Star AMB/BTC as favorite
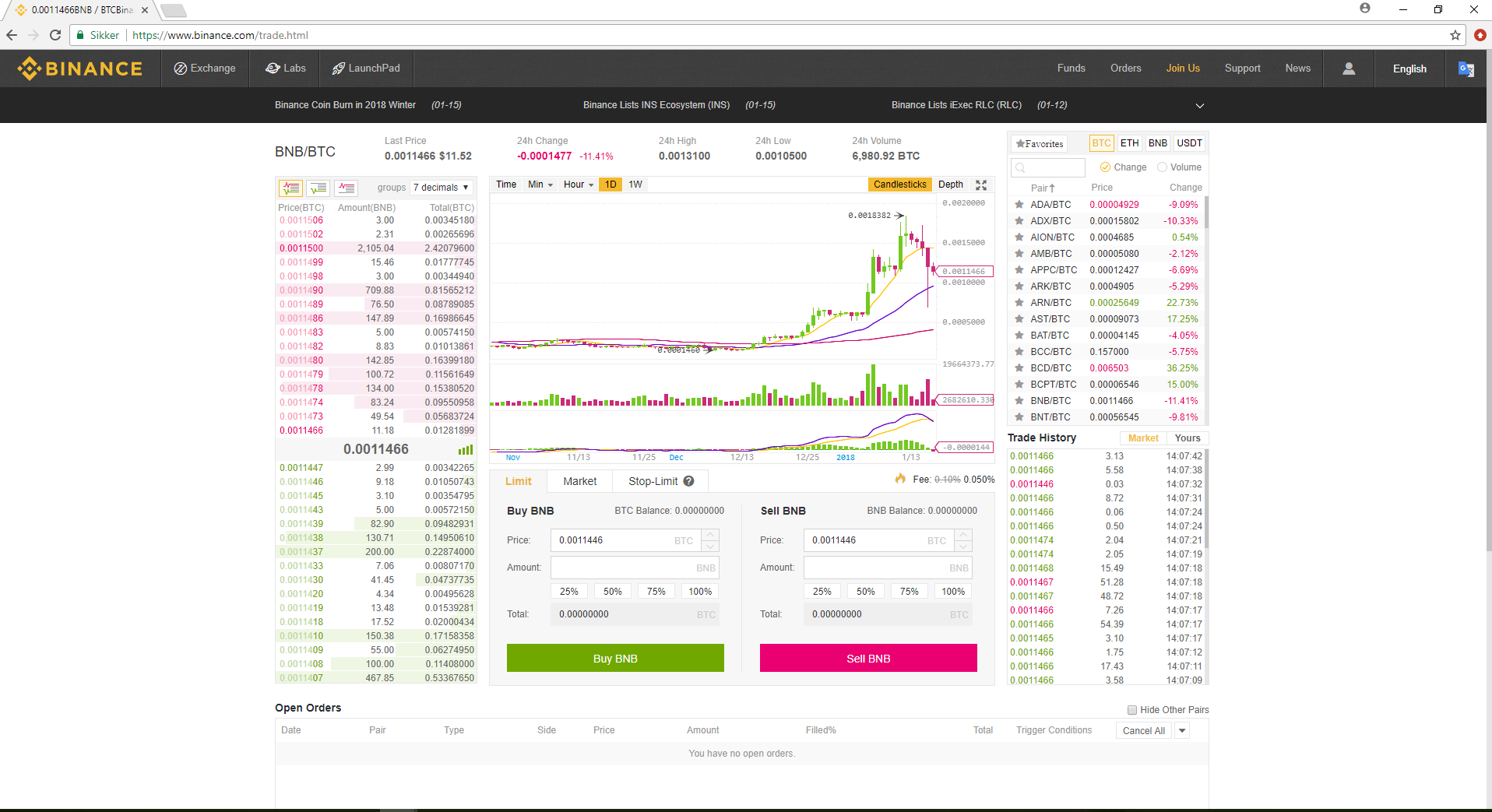Viewport: 1492px width, 812px height. [x=1019, y=254]
